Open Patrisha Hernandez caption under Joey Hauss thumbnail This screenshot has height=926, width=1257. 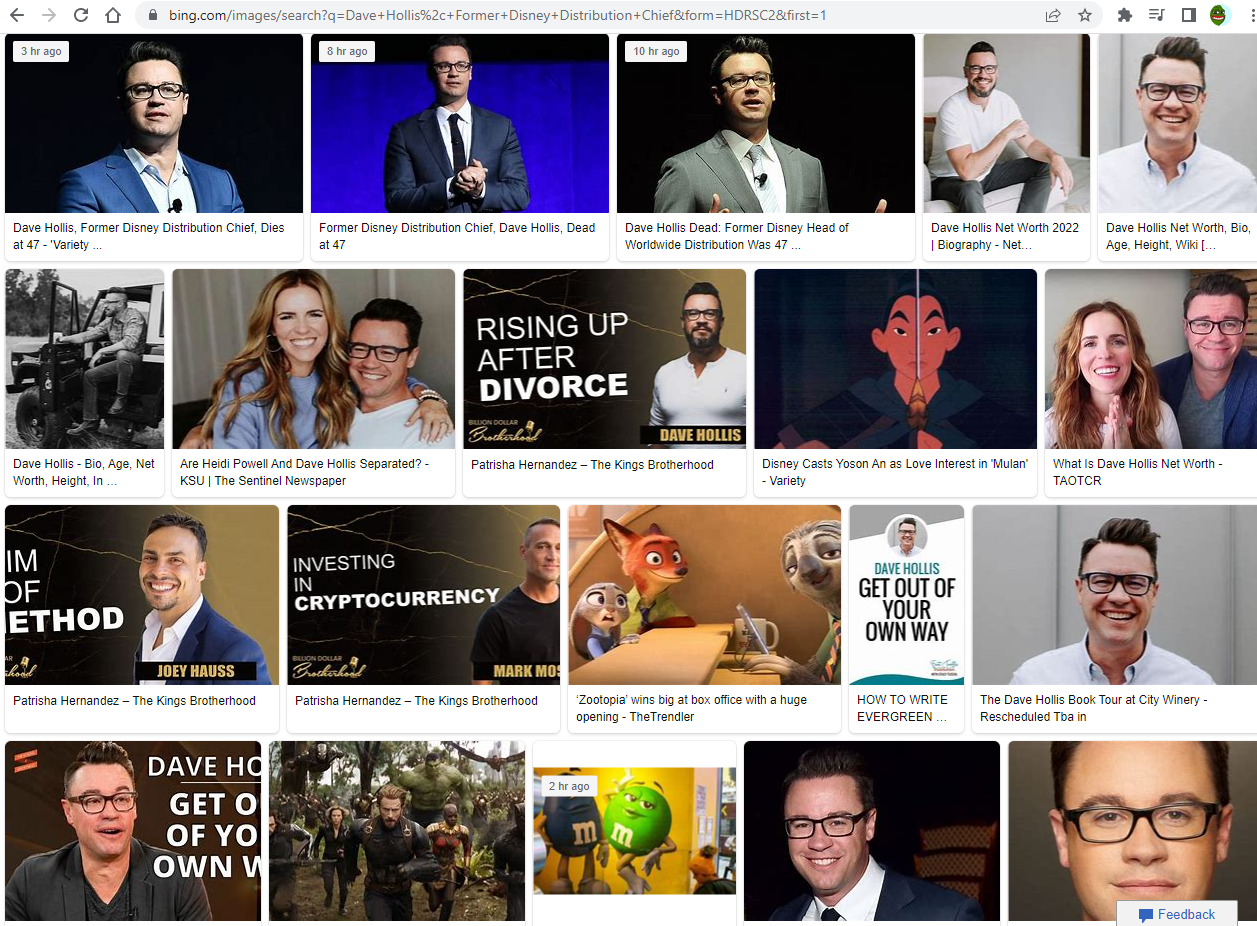point(134,701)
